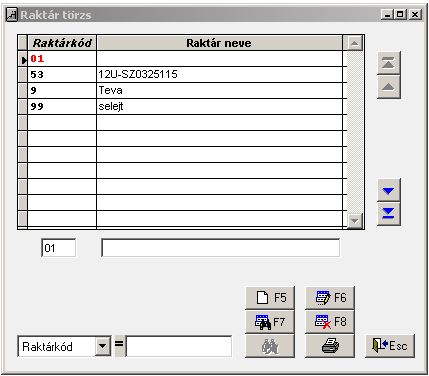Screen dimensions: 429x376
Task: Click the greyed binoculars find button
Action: (270, 346)
